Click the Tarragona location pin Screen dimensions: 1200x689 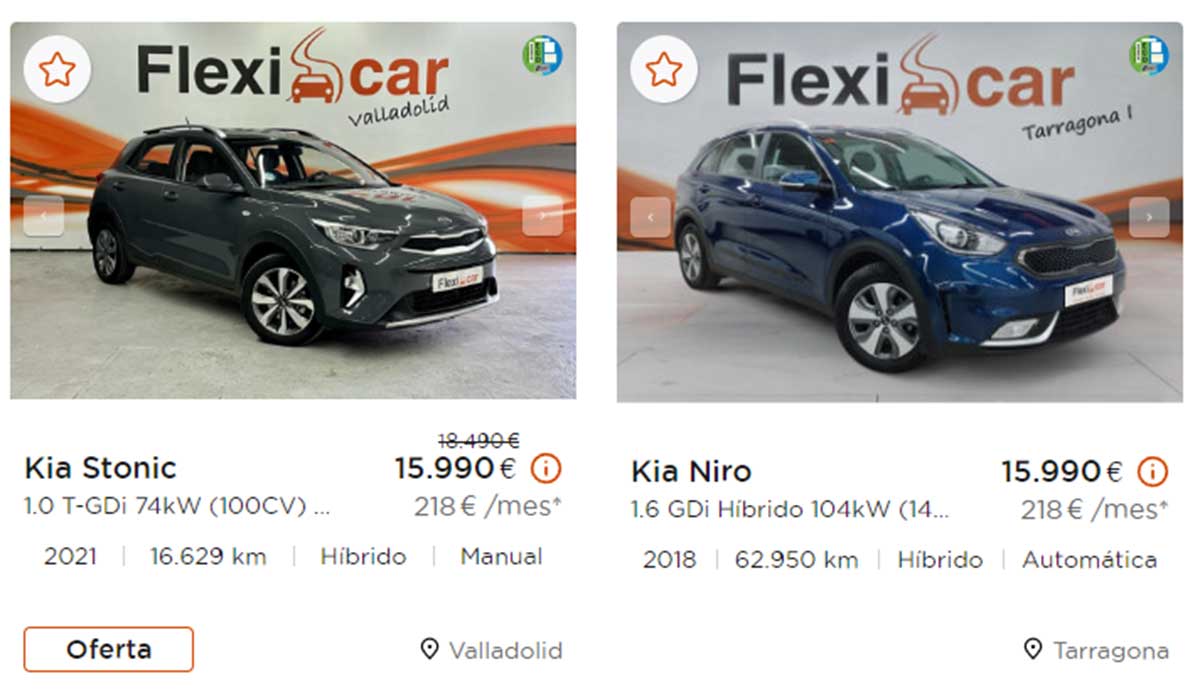(x=1033, y=650)
